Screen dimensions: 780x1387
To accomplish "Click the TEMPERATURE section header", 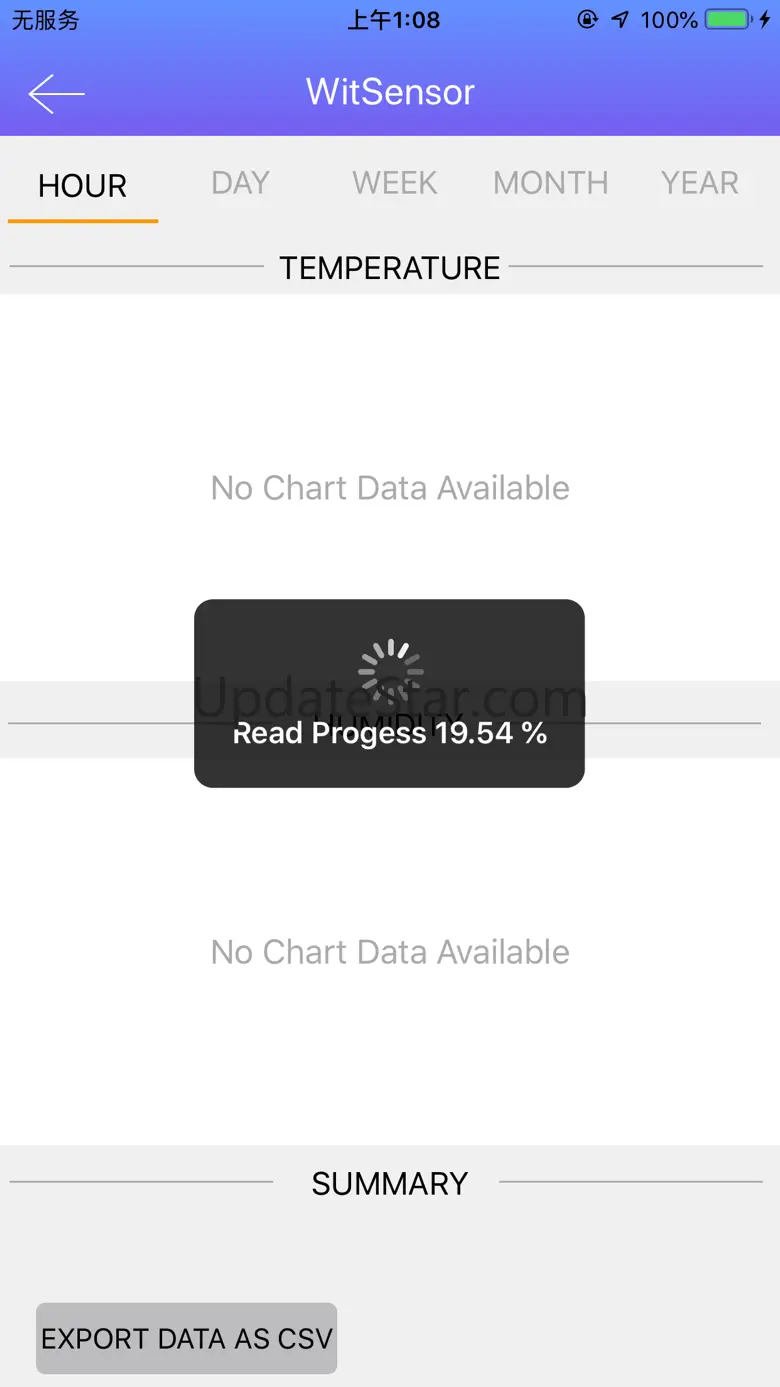I will [x=390, y=268].
